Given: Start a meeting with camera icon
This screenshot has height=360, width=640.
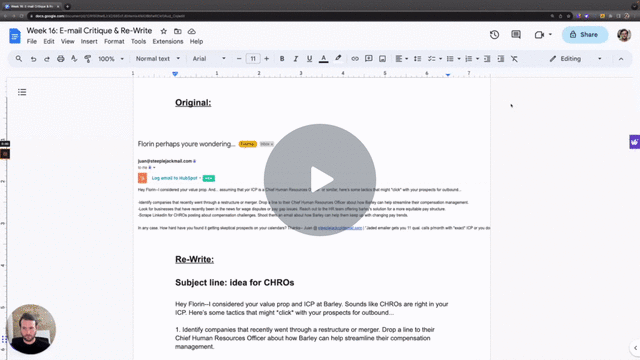Looking at the screenshot, I should pyautogui.click(x=539, y=35).
